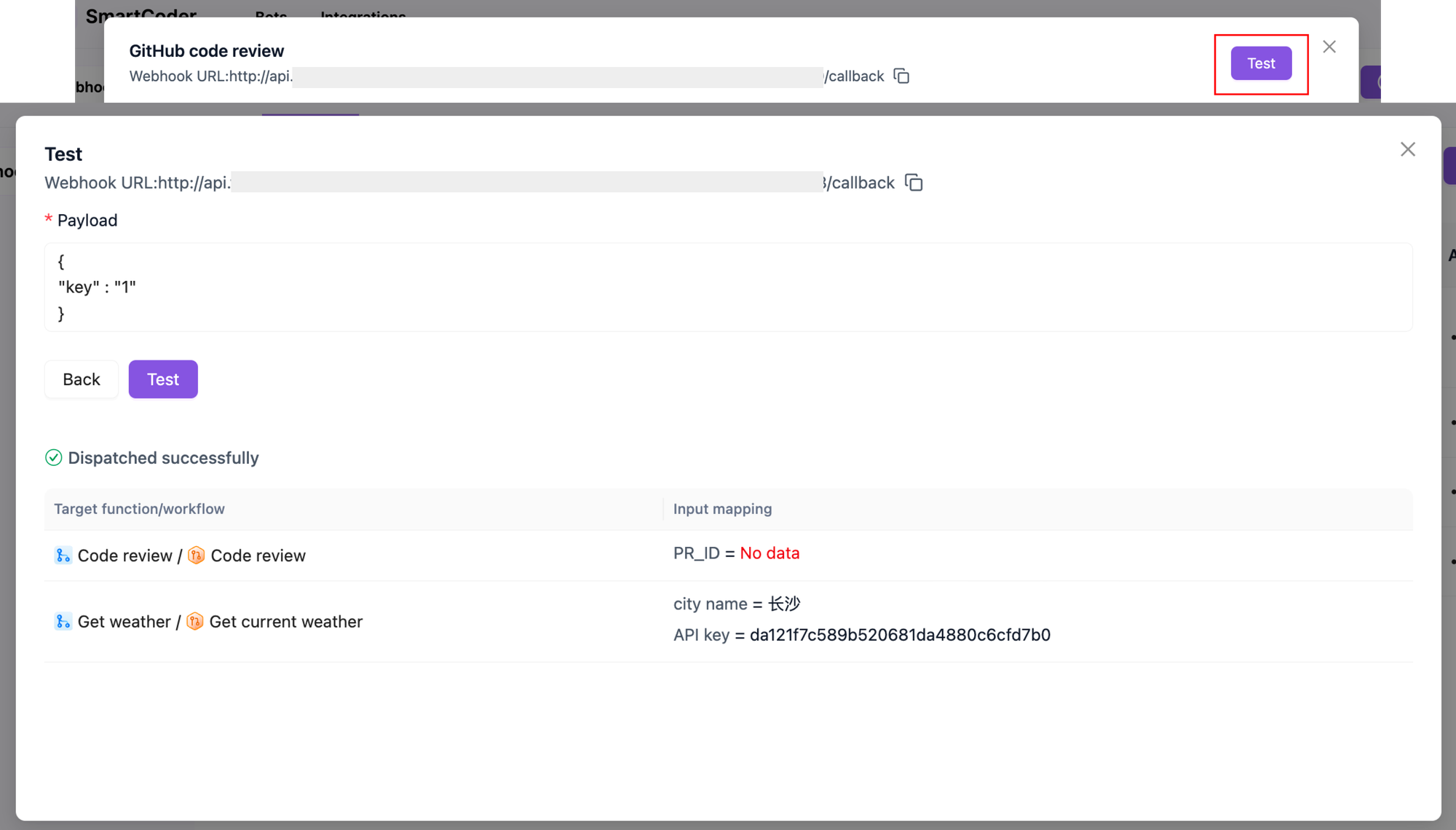Click the 'Input mapping' column header
Image resolution: width=1456 pixels, height=830 pixels.
(x=722, y=509)
